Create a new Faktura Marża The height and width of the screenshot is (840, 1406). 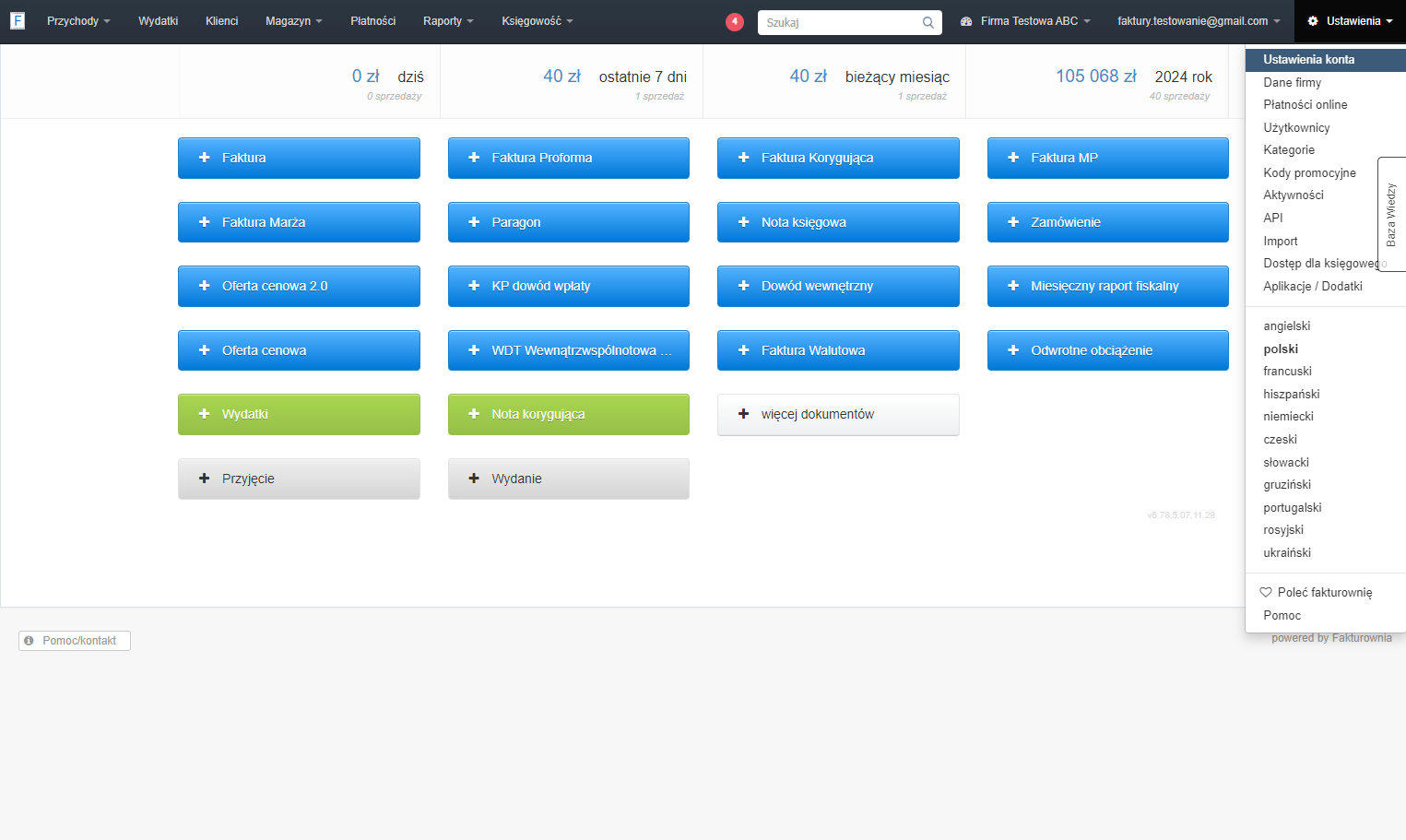point(299,222)
